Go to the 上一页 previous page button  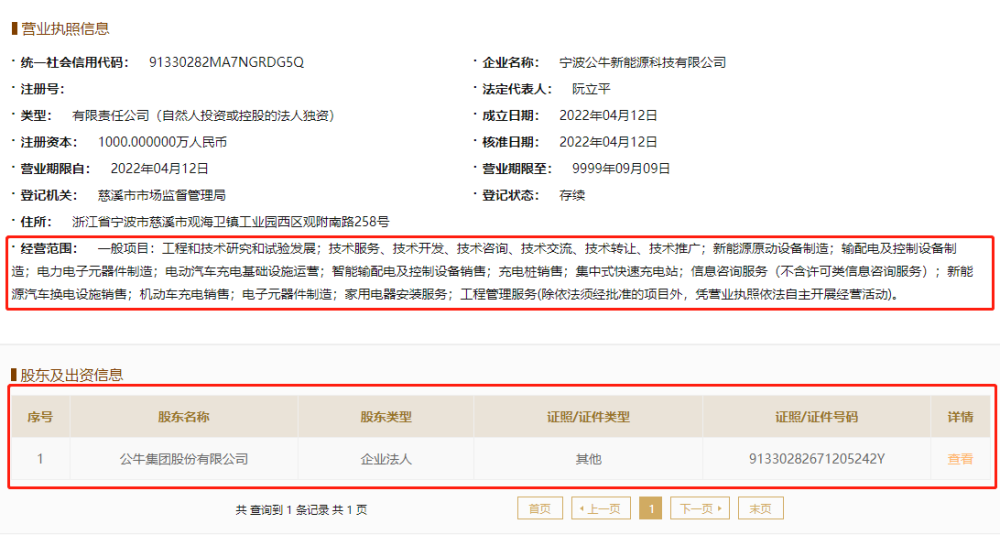point(601,508)
